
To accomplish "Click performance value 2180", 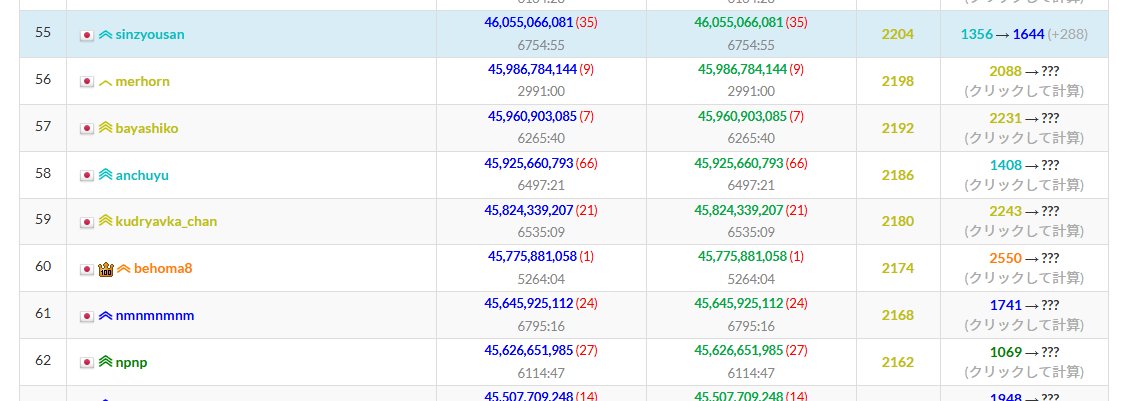I will coord(898,221).
